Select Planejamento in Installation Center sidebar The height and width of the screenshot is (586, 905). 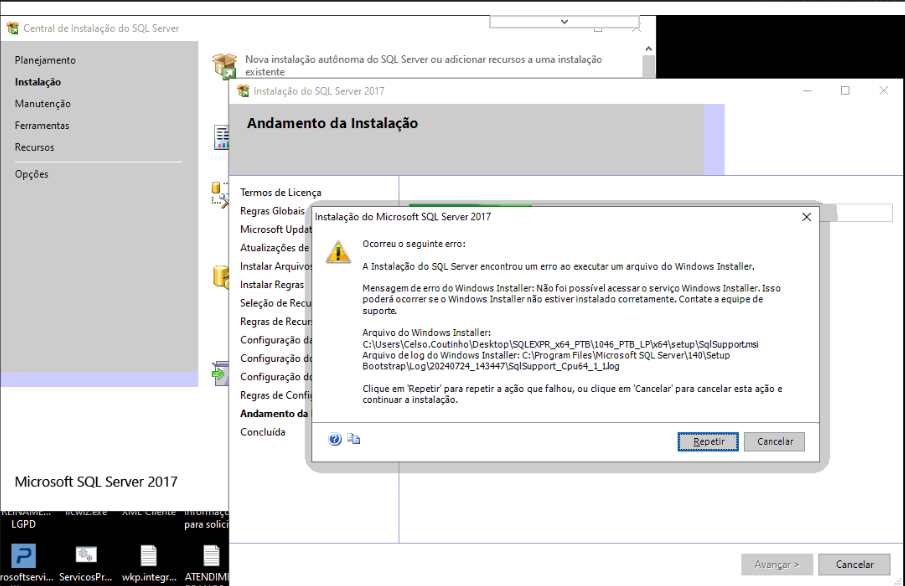(x=45, y=60)
